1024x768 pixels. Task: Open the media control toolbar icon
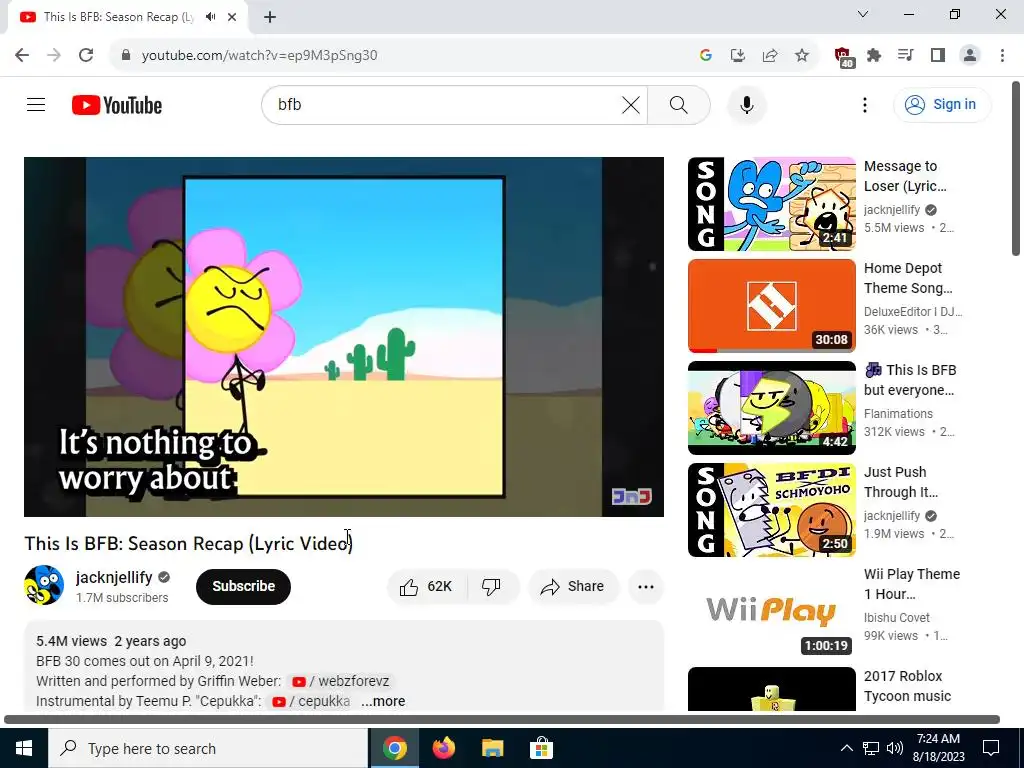tap(906, 55)
